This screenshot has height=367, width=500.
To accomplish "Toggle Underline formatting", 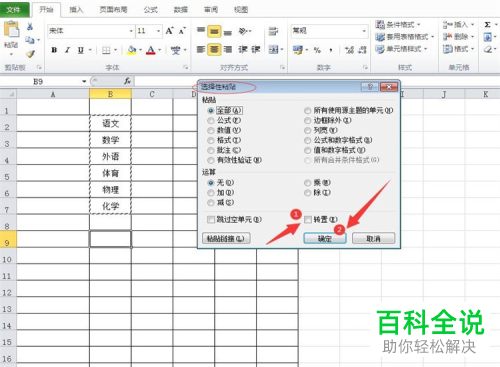I will 80,50.
